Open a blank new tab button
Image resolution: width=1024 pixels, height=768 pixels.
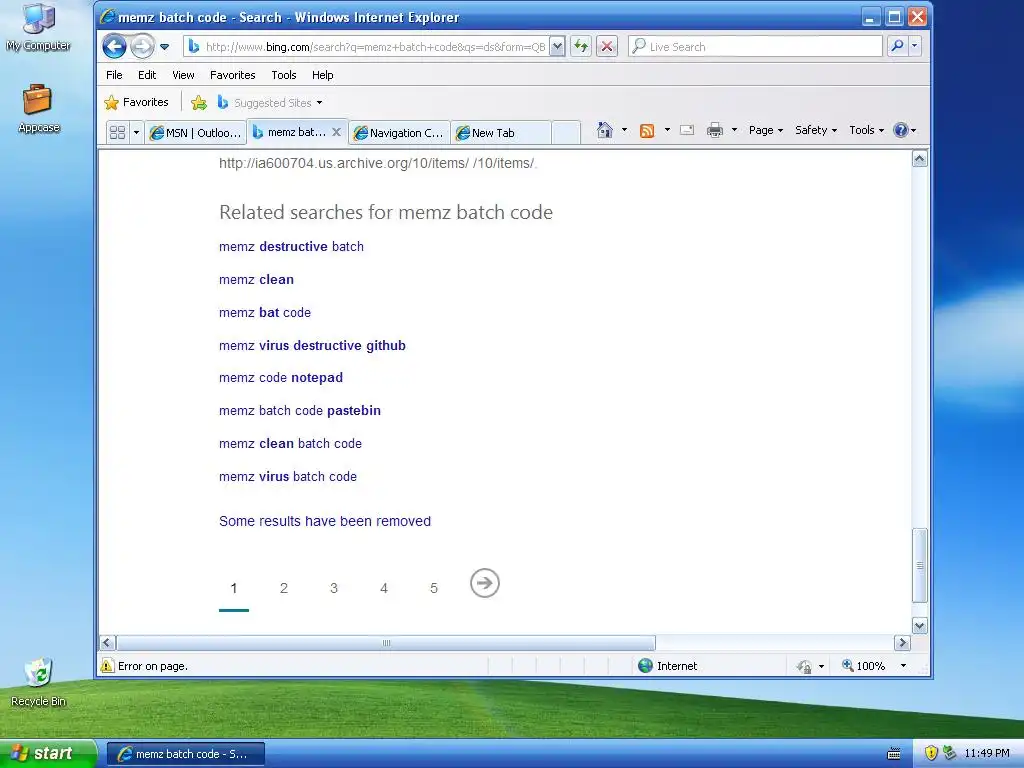coord(566,133)
